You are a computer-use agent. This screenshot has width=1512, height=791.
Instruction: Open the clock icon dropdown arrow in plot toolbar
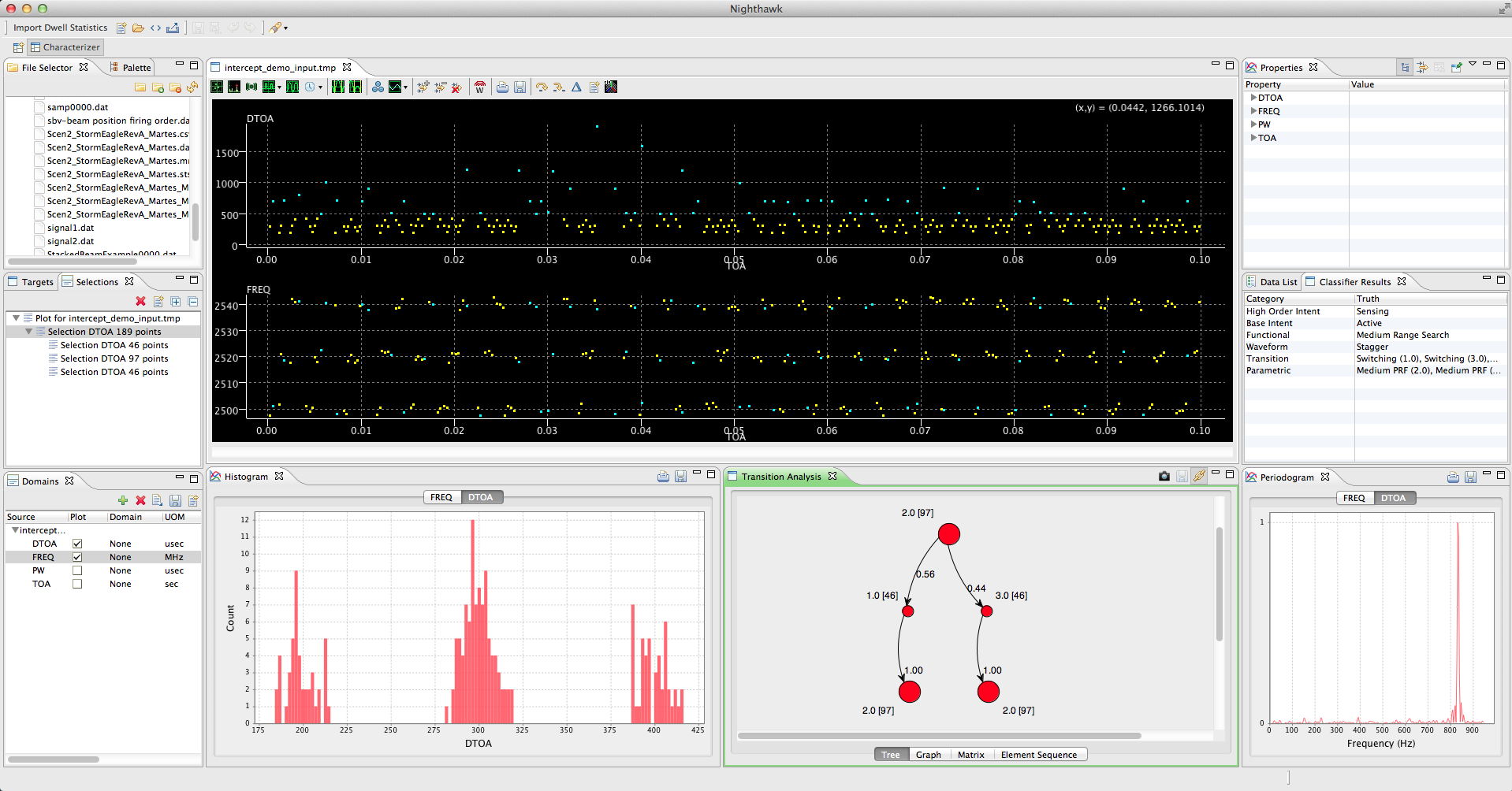[320, 87]
